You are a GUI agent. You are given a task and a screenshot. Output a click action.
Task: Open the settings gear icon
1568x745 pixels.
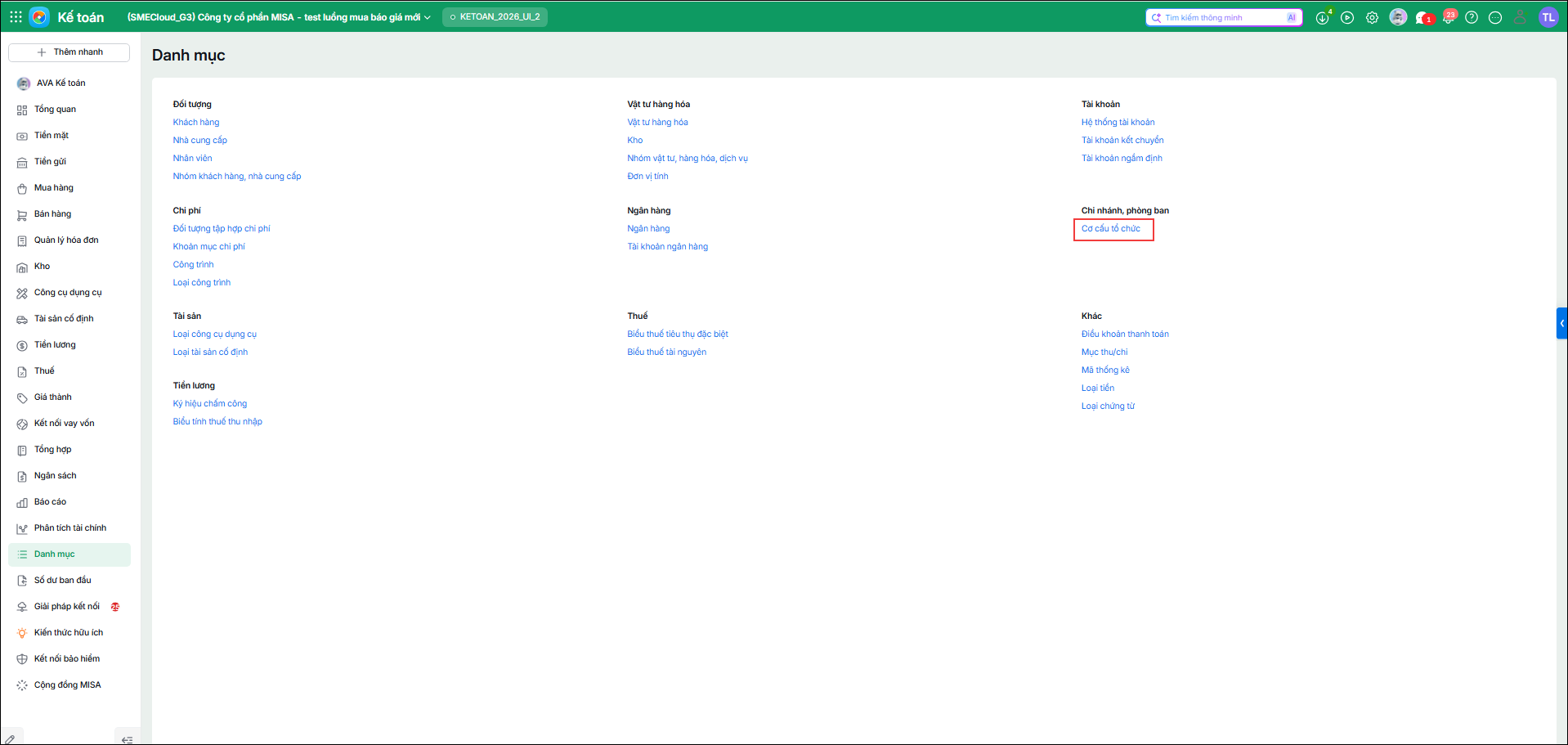tap(1372, 17)
